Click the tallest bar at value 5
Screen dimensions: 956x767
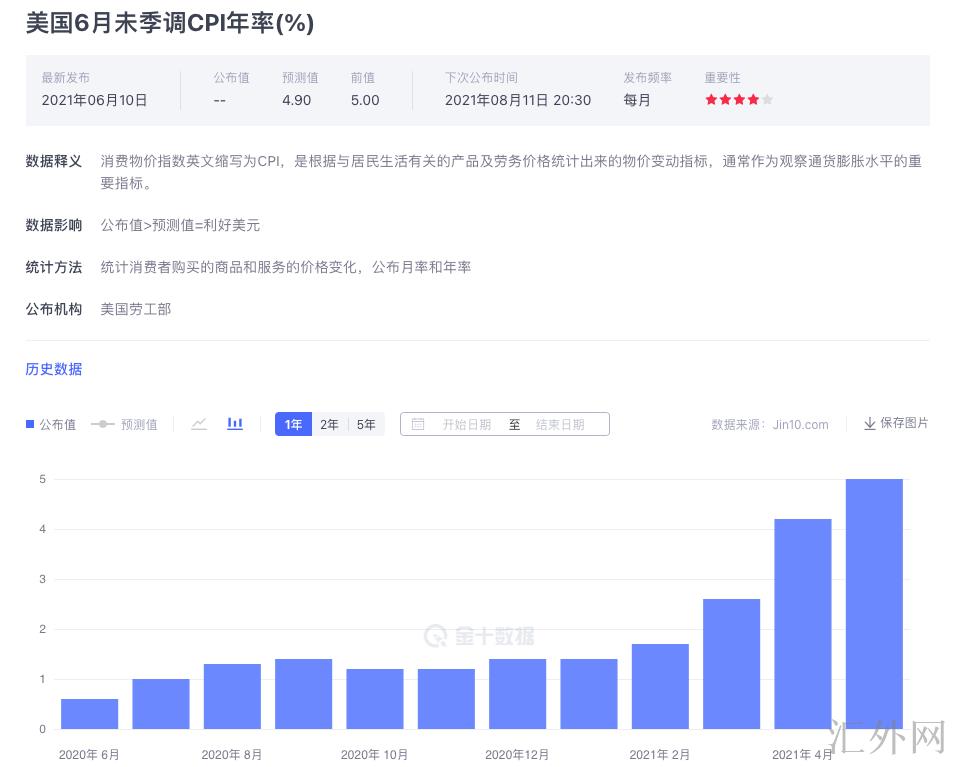874,603
